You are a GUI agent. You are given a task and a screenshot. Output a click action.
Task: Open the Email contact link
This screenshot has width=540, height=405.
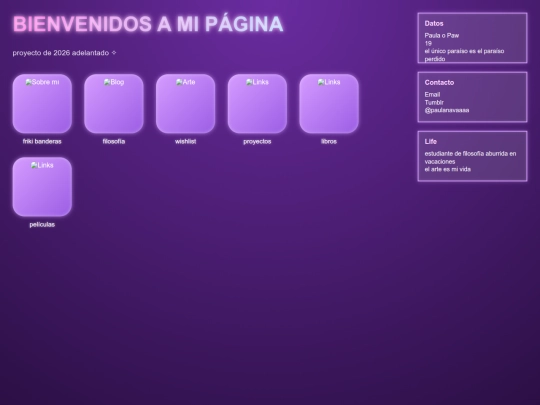pos(432,94)
